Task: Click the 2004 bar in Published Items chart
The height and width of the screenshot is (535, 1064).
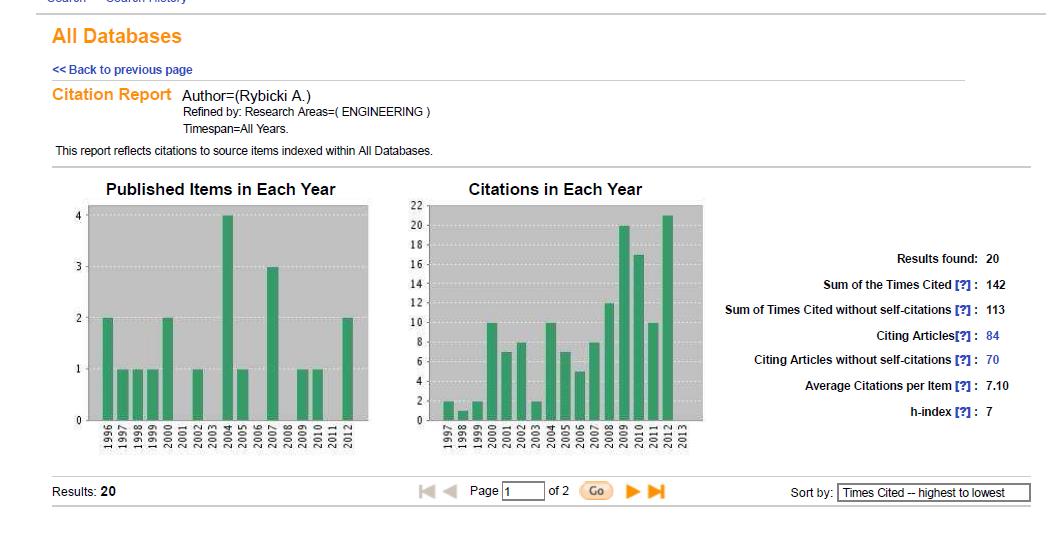Action: tap(228, 318)
